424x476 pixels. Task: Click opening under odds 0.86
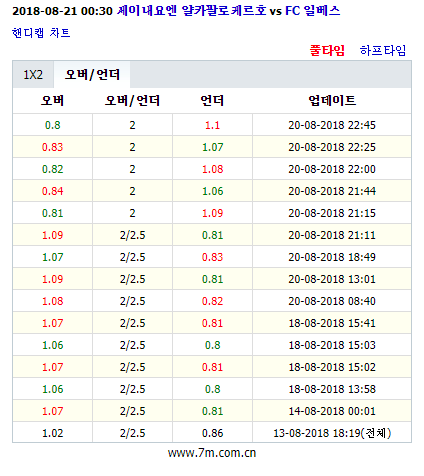click(212, 433)
